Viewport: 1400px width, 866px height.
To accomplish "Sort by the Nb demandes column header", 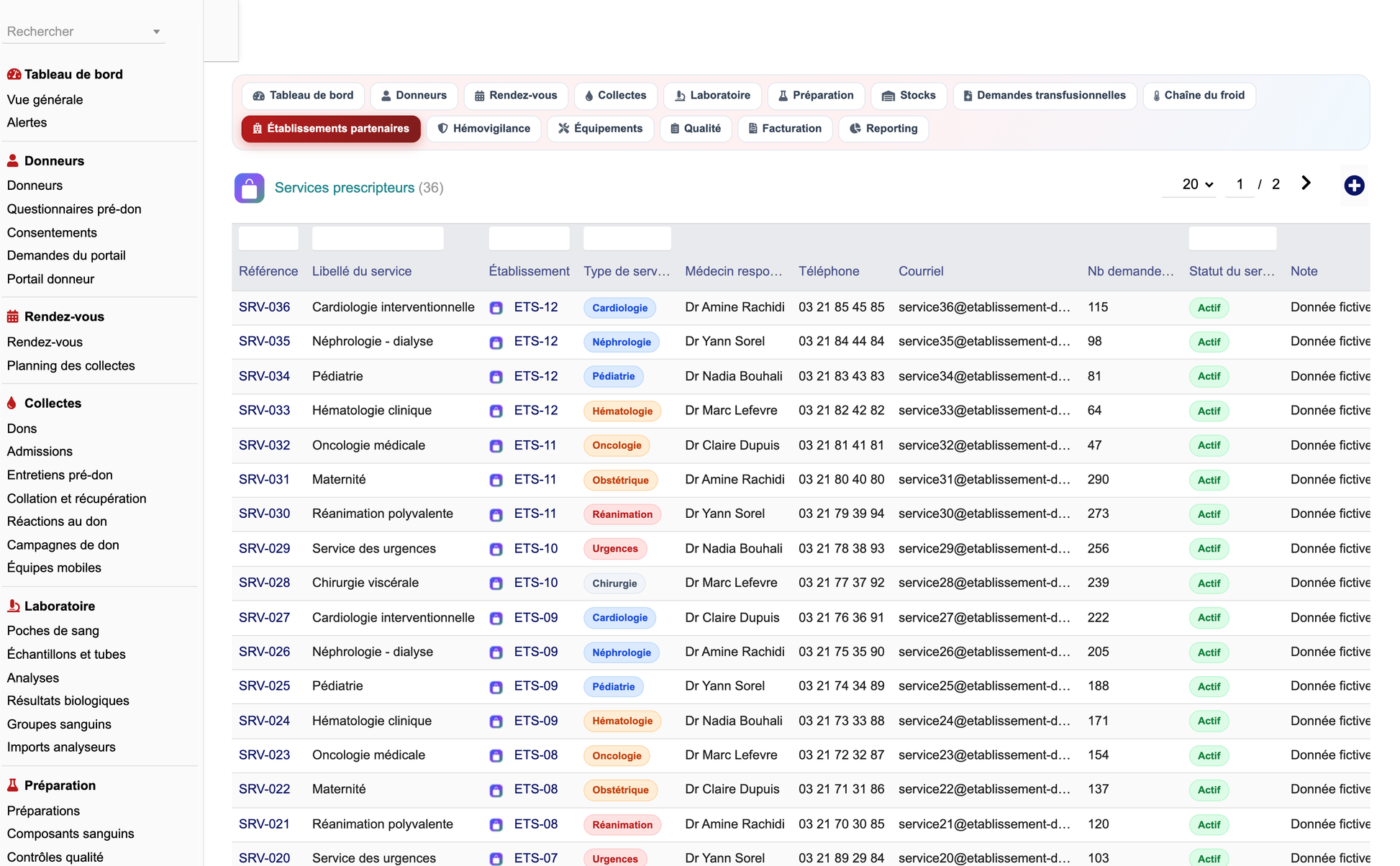I will [1130, 271].
